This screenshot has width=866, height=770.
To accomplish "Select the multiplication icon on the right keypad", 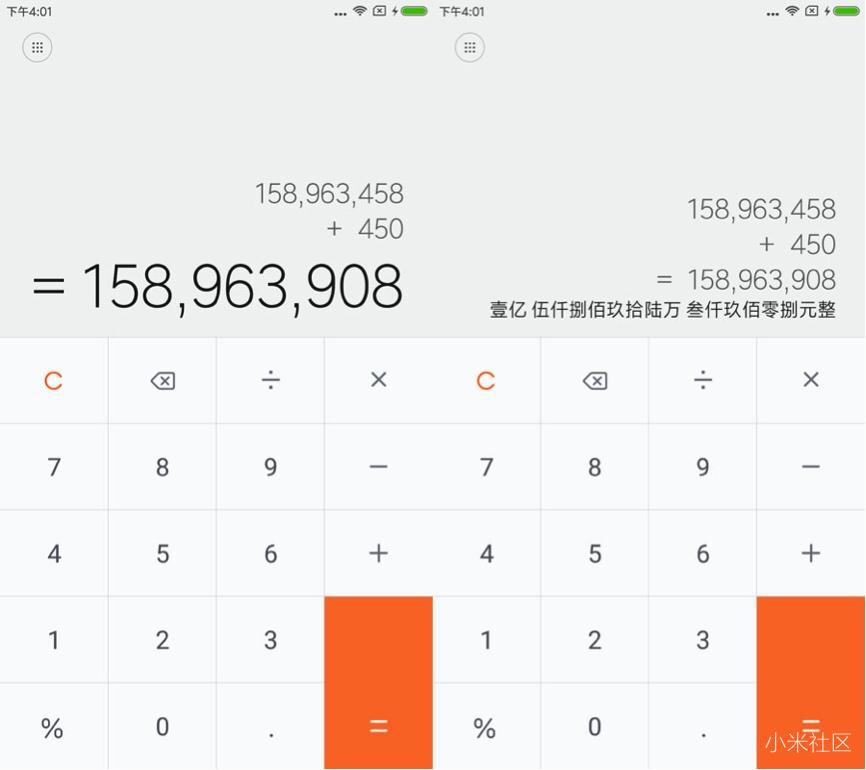I will (810, 380).
